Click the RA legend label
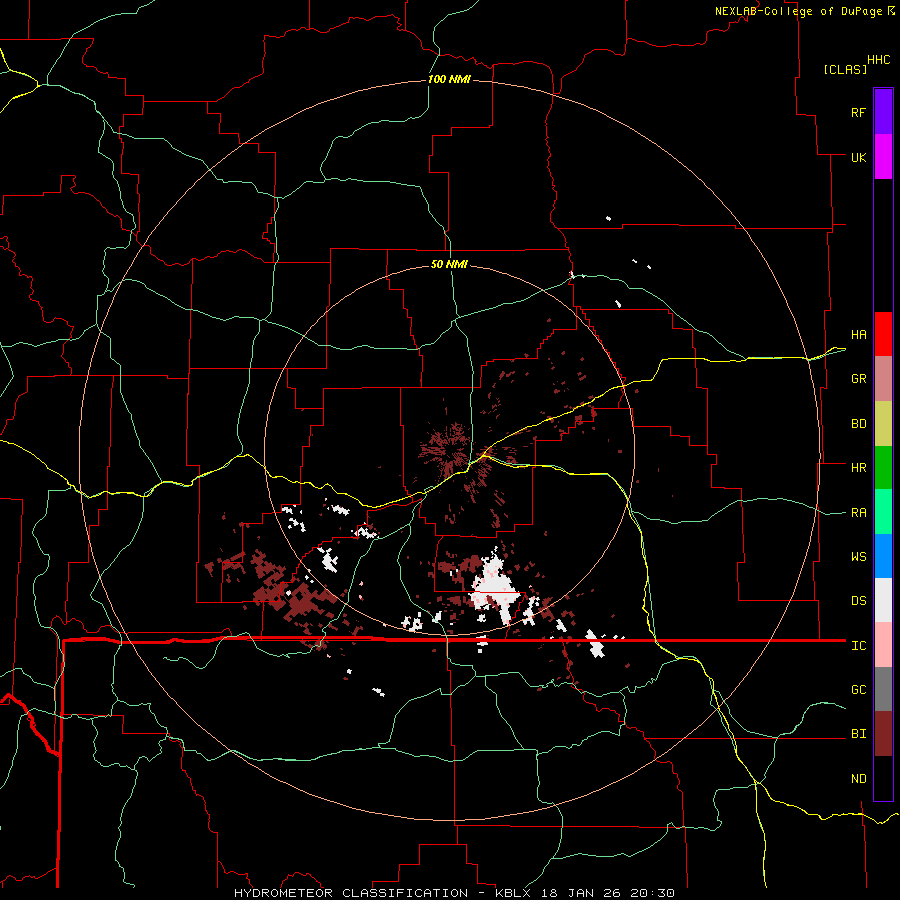Image resolution: width=900 pixels, height=900 pixels. coord(858,513)
